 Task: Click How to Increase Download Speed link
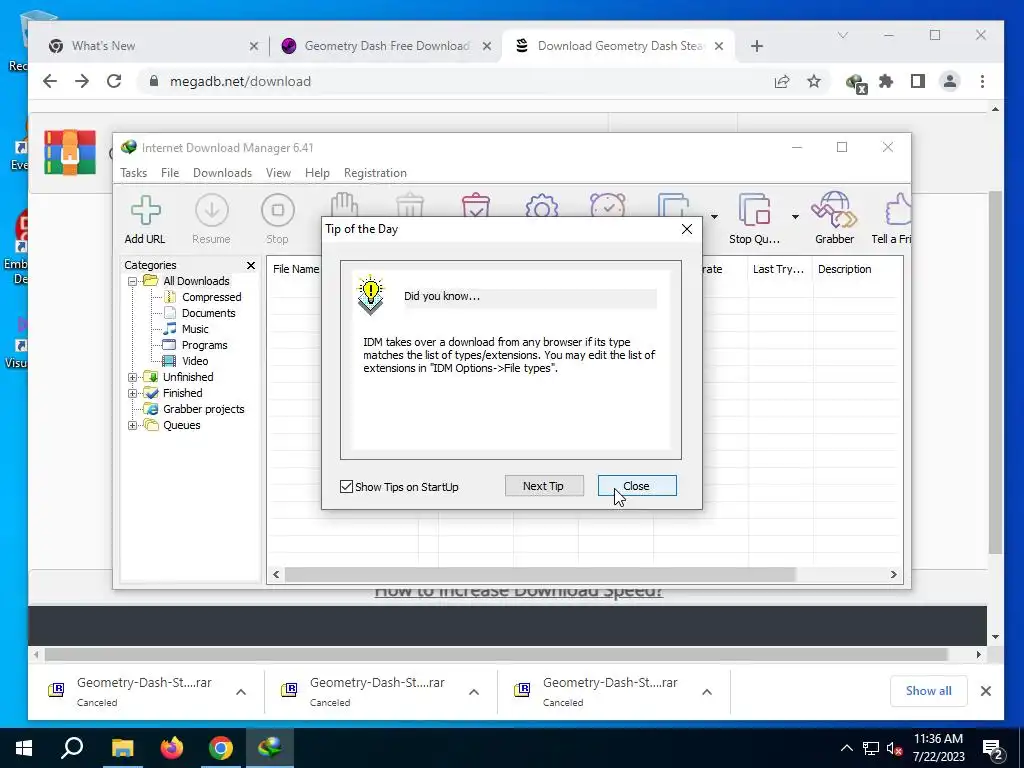(x=519, y=592)
